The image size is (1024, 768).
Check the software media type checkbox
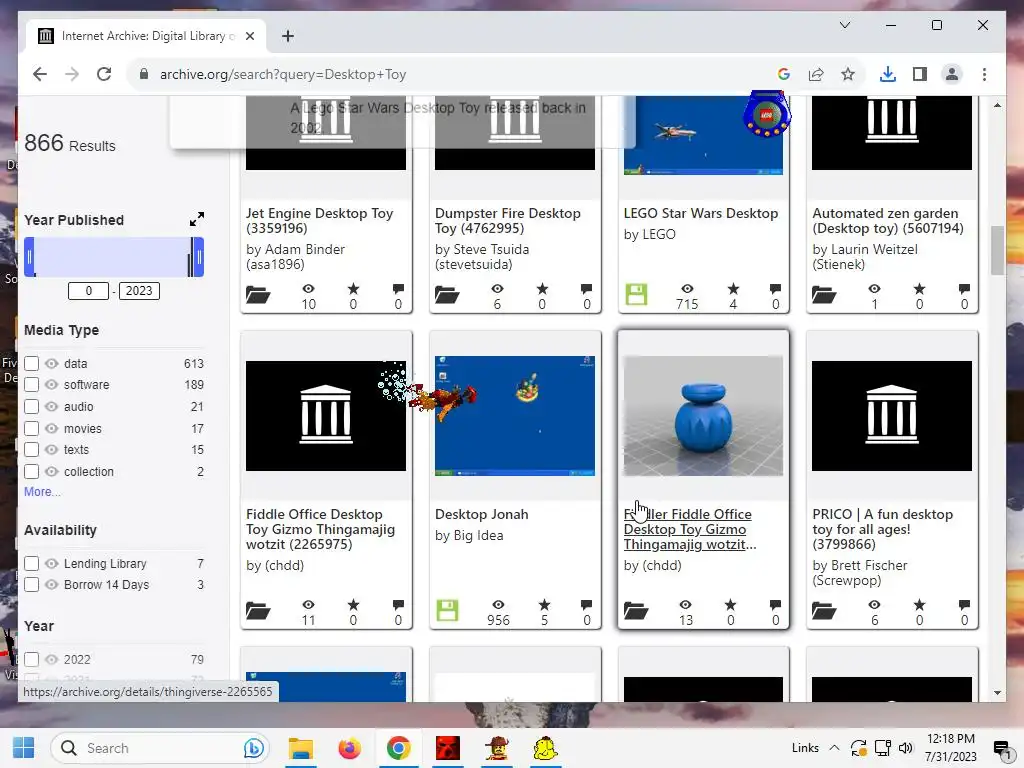(31, 385)
